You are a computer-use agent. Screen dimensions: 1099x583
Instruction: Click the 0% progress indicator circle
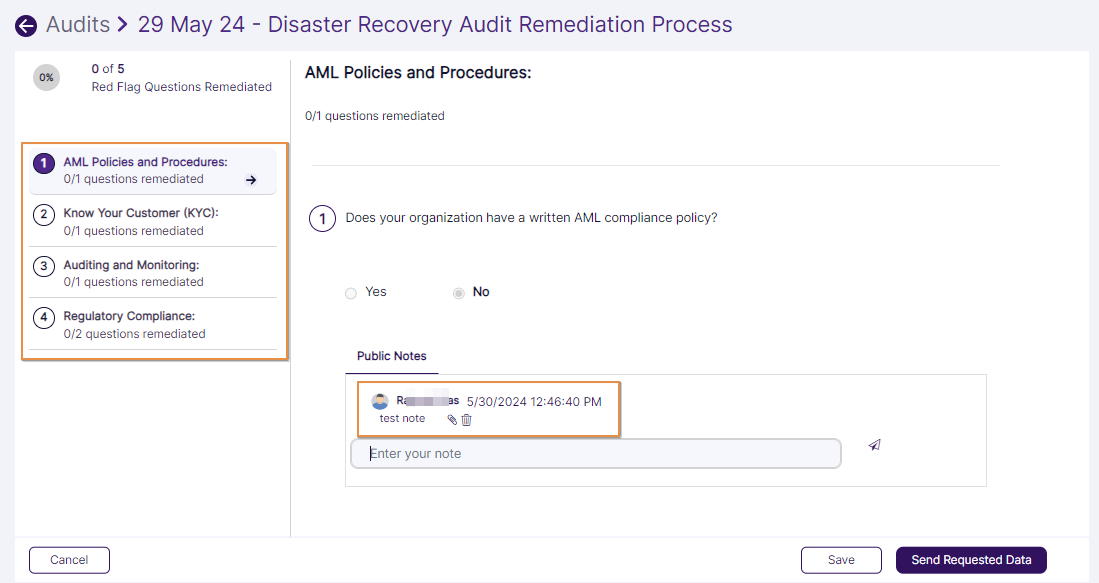[47, 77]
